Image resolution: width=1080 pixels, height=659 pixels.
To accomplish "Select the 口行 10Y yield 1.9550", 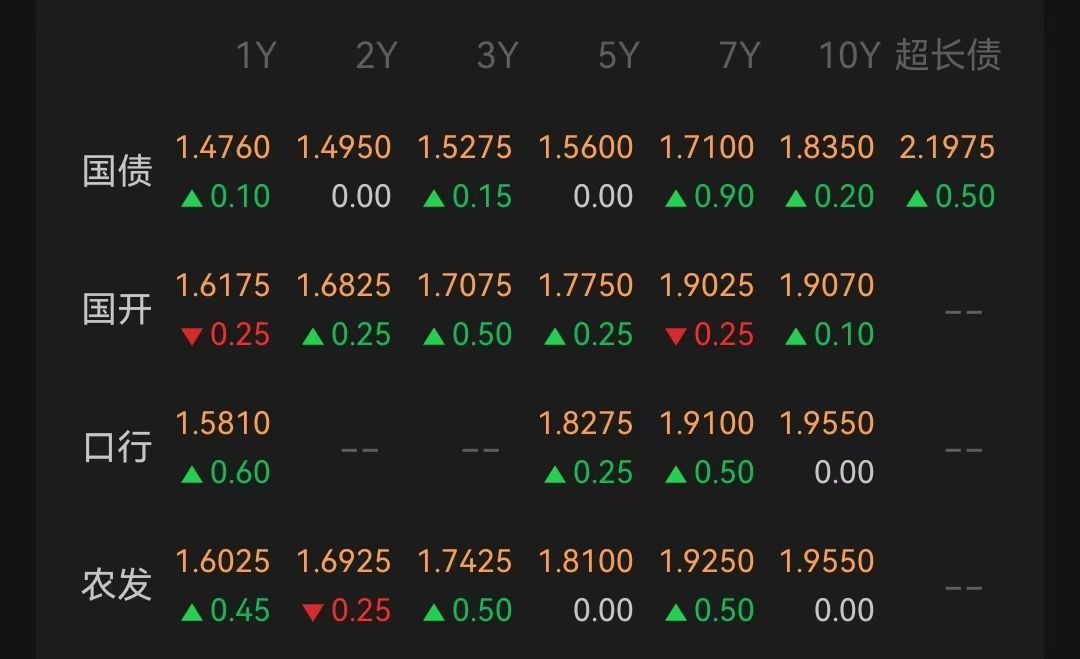I will point(827,423).
